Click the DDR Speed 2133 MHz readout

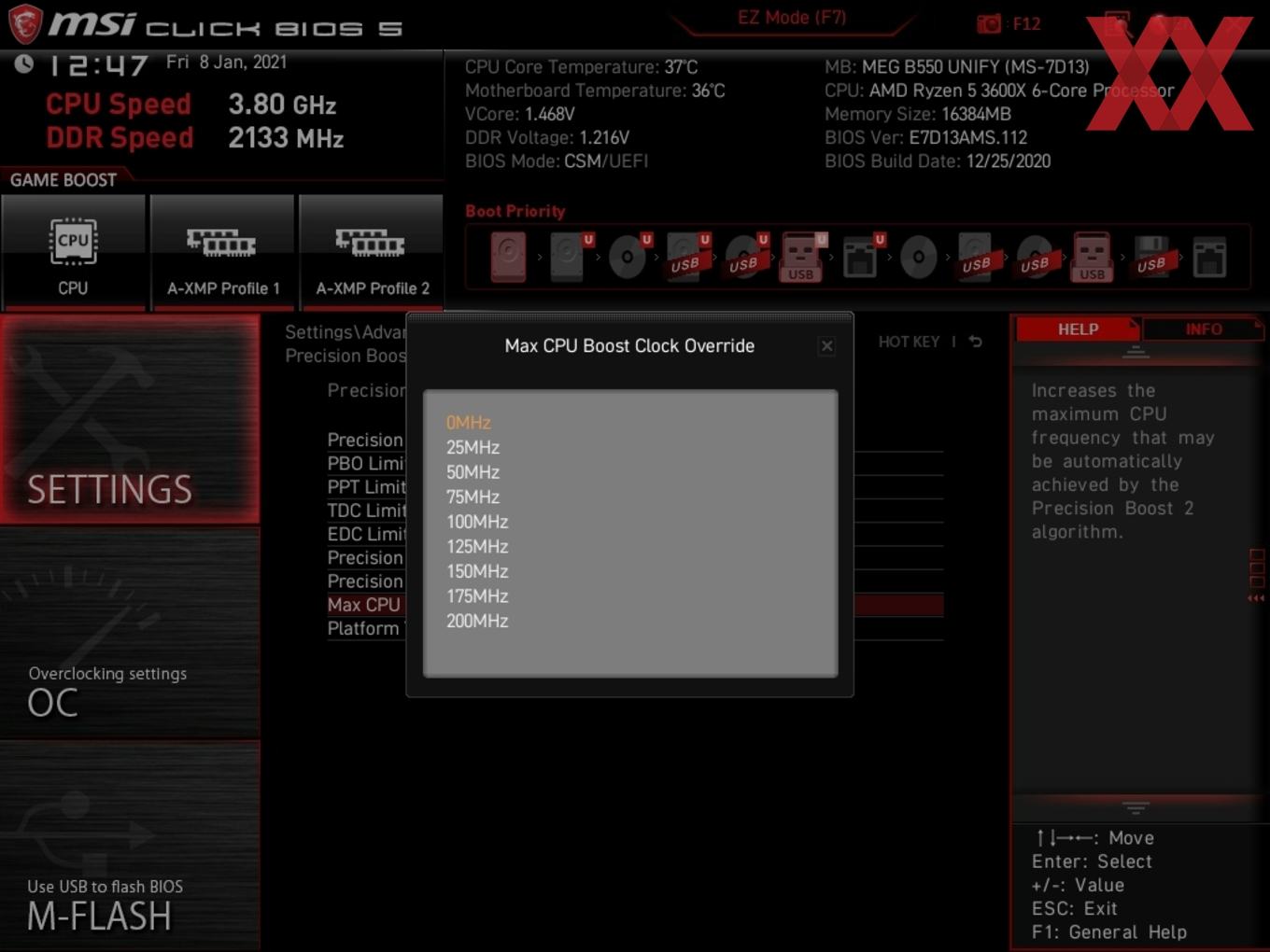(x=286, y=138)
